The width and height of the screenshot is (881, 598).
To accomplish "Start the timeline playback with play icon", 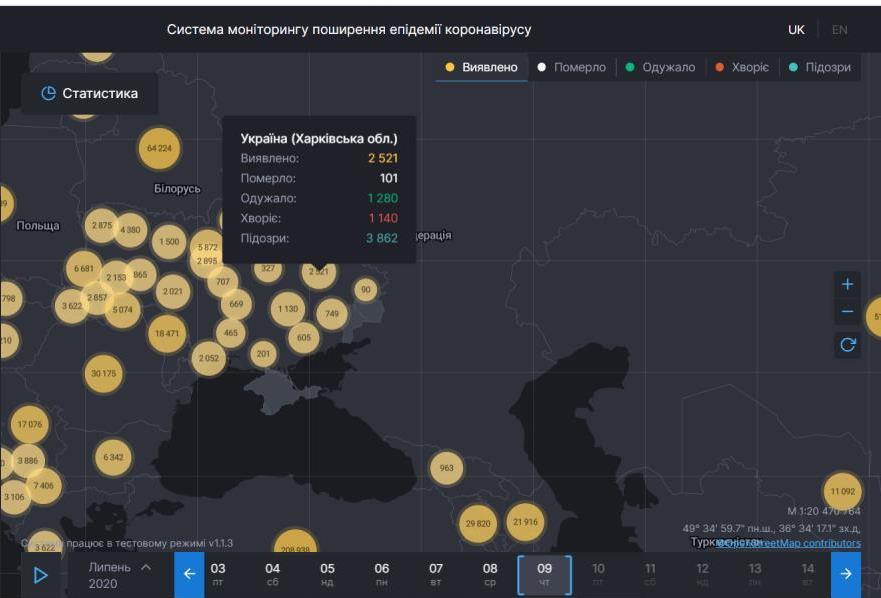I will (40, 573).
